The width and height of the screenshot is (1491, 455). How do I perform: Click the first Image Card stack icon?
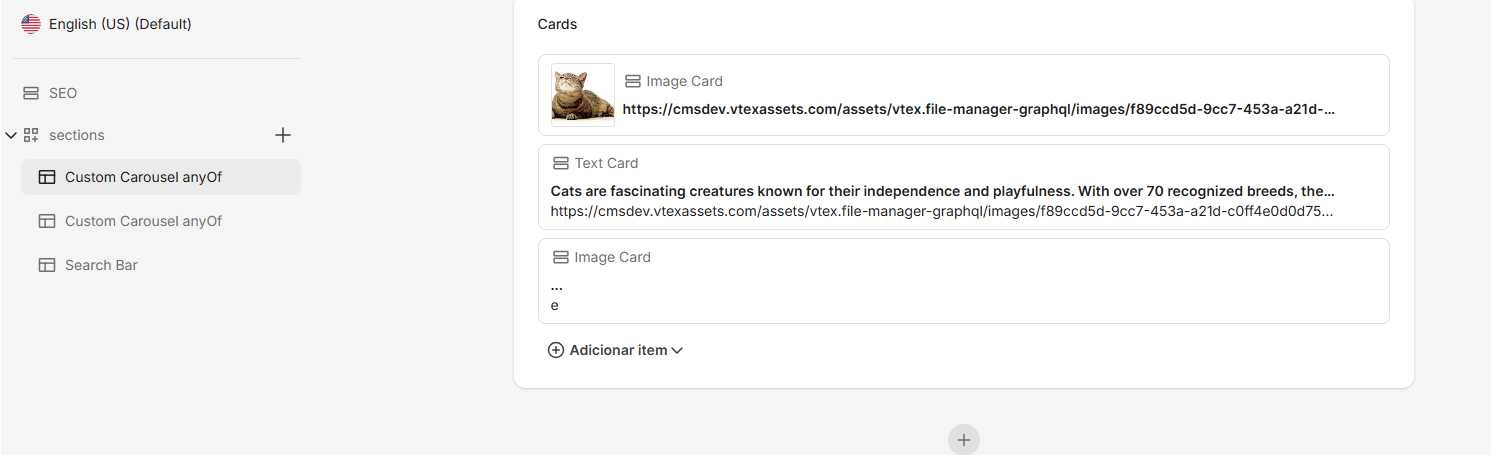tap(633, 81)
